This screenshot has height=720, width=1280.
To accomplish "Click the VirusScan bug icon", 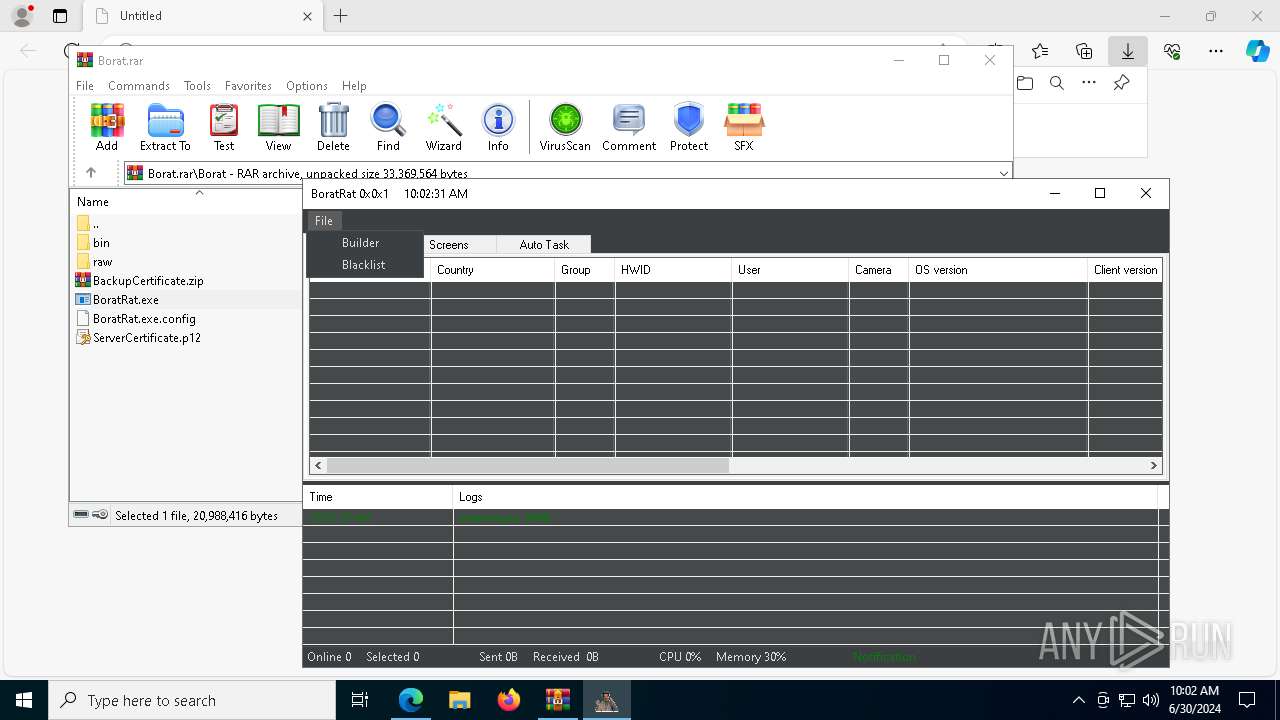I will [x=565, y=127].
